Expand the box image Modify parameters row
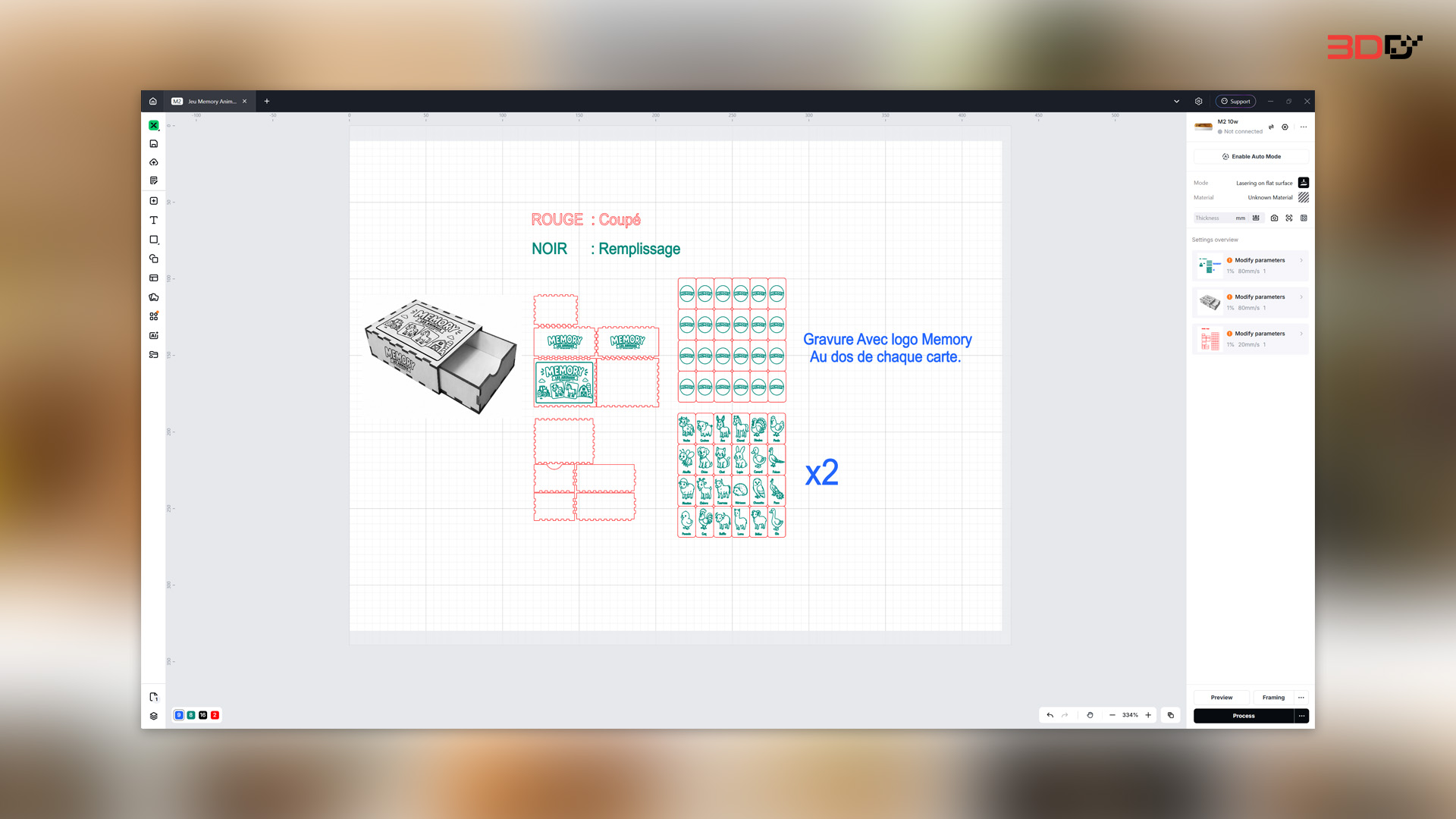This screenshot has height=819, width=1456. click(1250, 303)
